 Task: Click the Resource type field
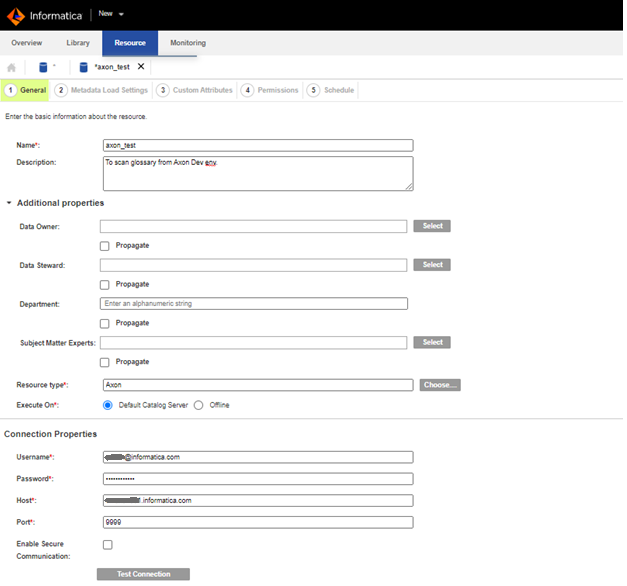click(258, 385)
